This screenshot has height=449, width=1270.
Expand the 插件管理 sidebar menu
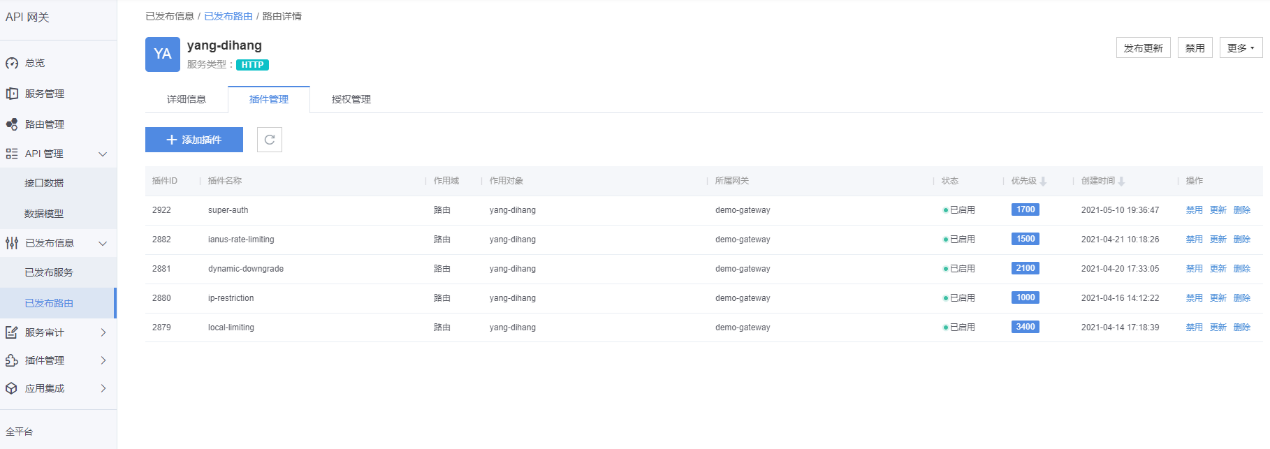point(102,360)
